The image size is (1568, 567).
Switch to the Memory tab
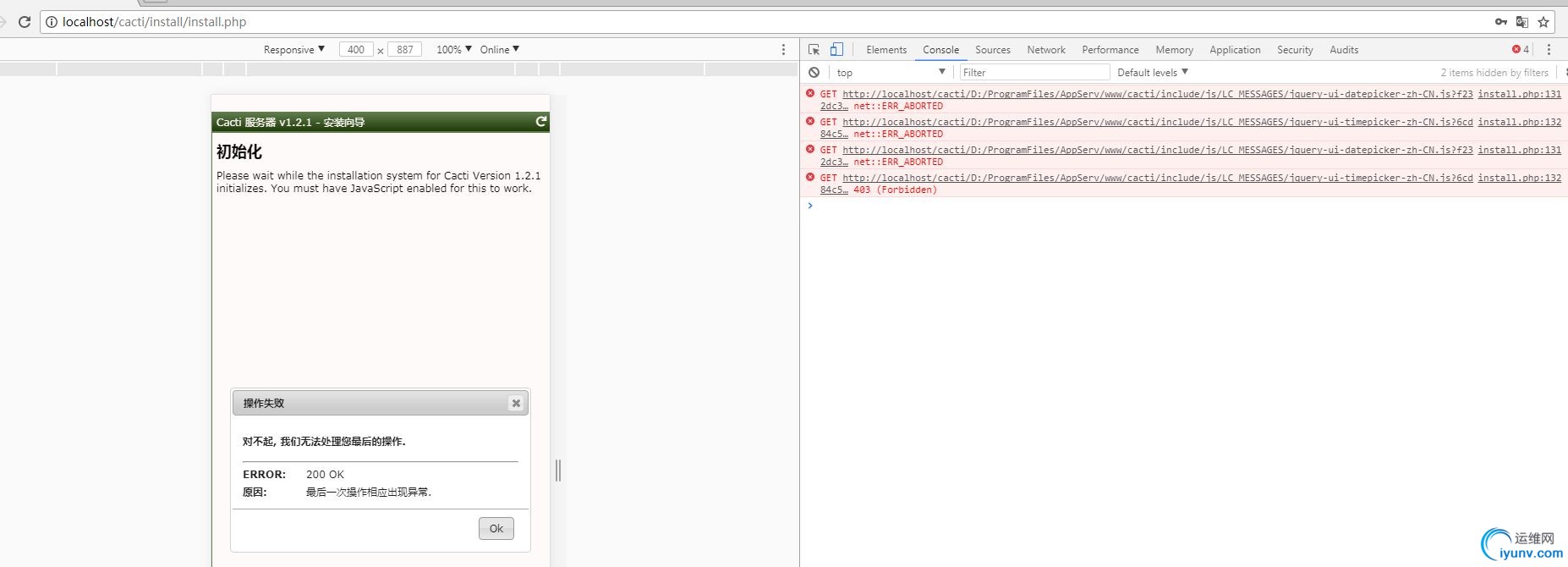click(1174, 50)
